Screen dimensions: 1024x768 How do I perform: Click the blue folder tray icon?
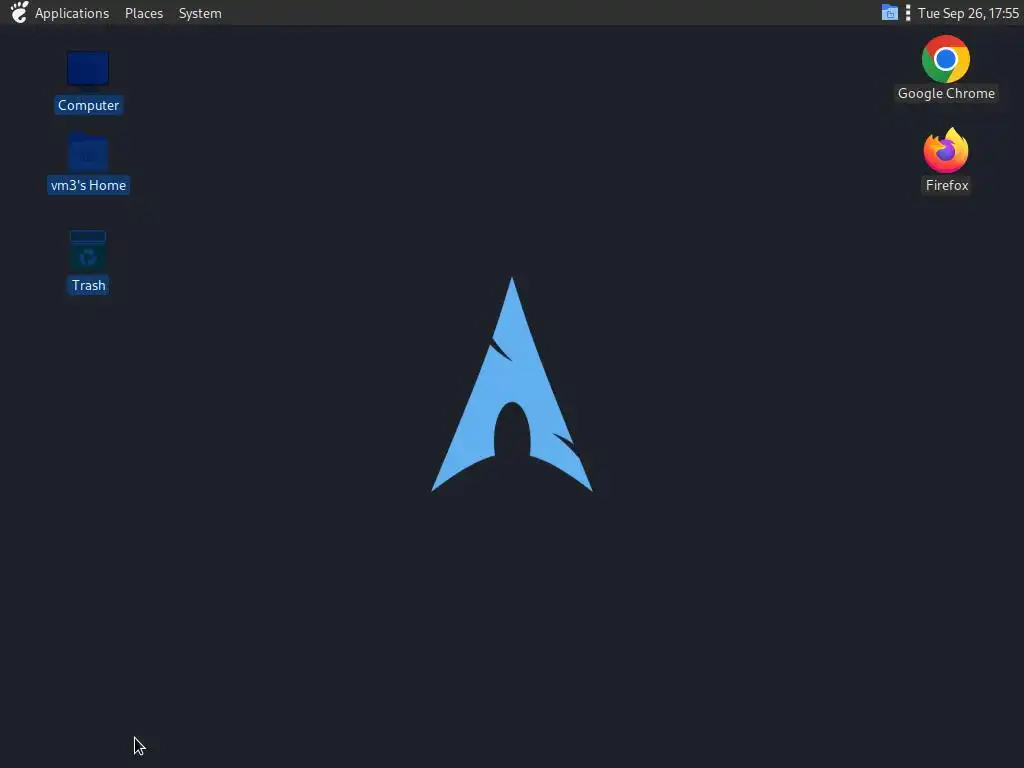tap(889, 12)
